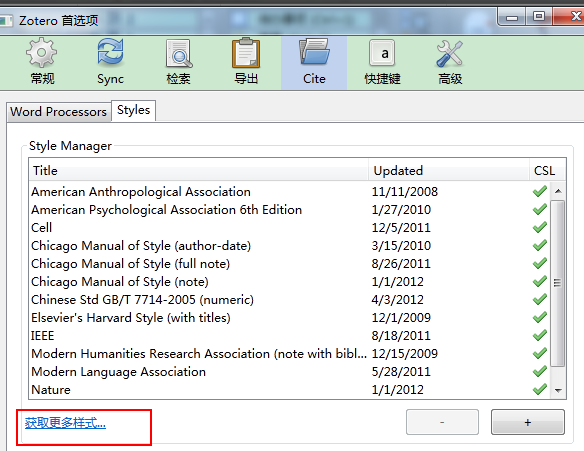
Task: Click the minus remove style button
Action: point(442,422)
